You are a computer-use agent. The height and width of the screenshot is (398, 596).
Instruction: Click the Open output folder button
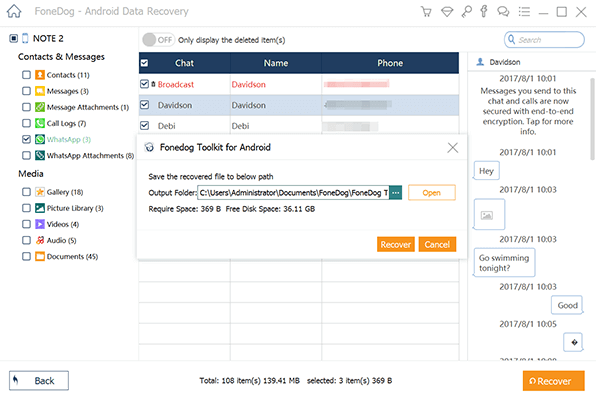coord(432,193)
